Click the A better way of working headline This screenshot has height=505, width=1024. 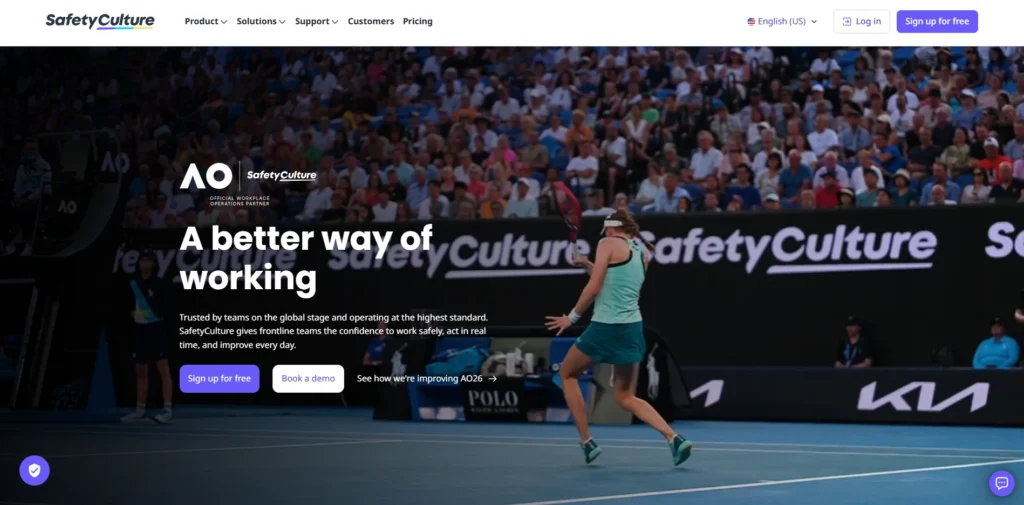coord(306,258)
